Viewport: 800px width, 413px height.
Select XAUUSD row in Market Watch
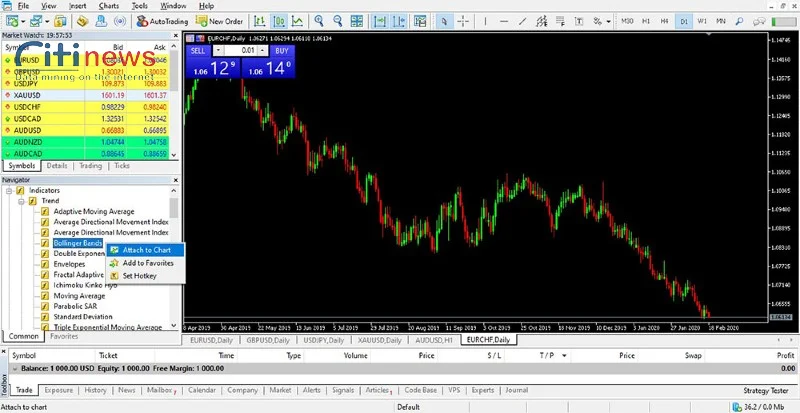[86, 95]
